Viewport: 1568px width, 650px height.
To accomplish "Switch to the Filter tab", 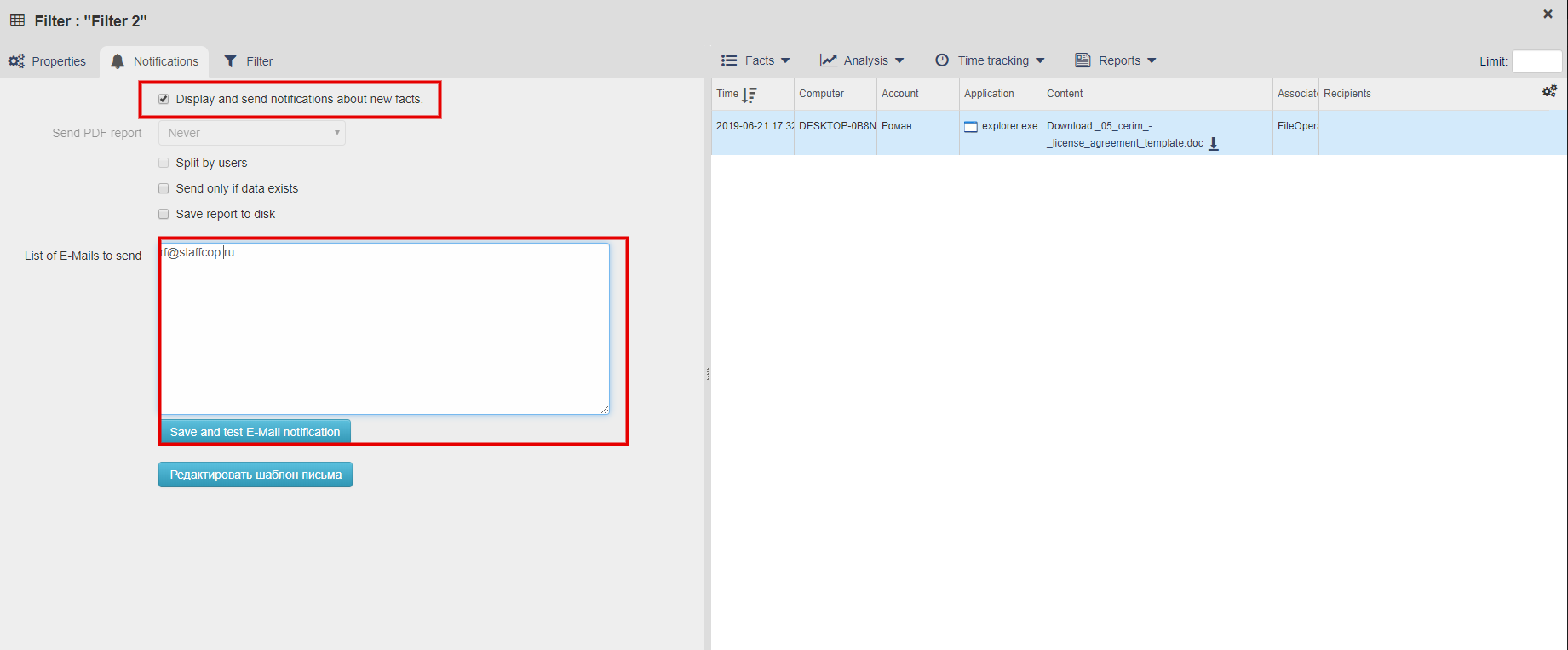I will (x=249, y=61).
